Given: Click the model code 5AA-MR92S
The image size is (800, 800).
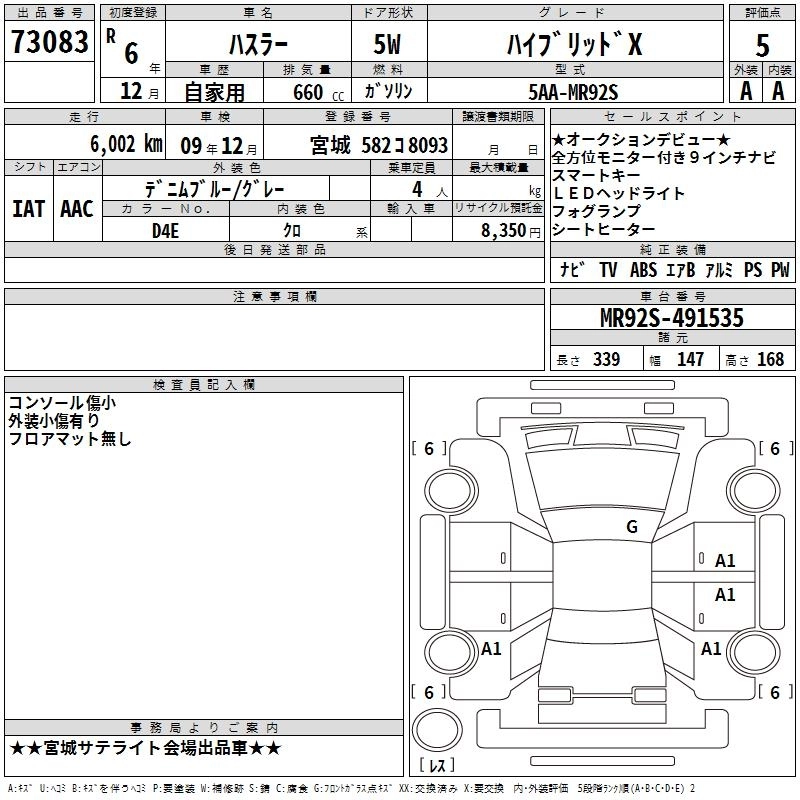Looking at the screenshot, I should point(573,92).
